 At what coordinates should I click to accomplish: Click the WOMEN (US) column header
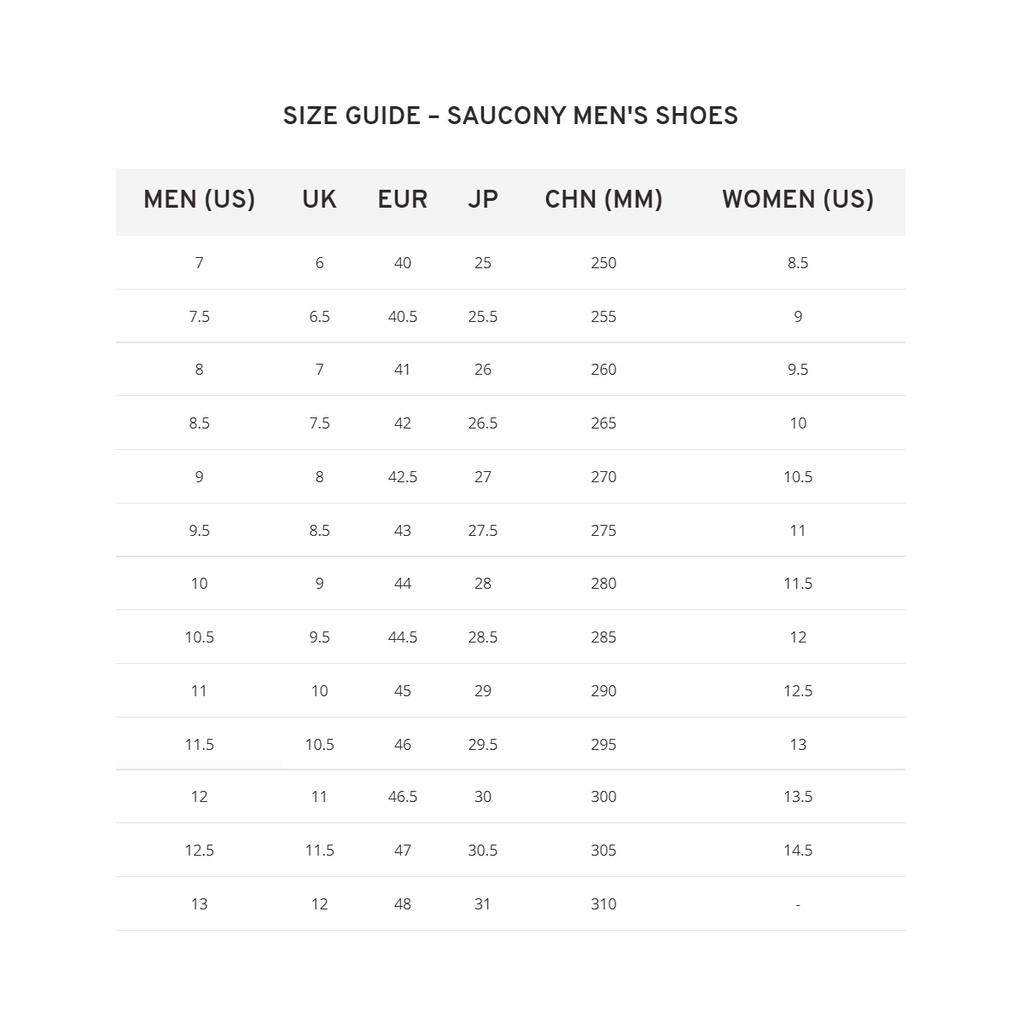(x=797, y=200)
